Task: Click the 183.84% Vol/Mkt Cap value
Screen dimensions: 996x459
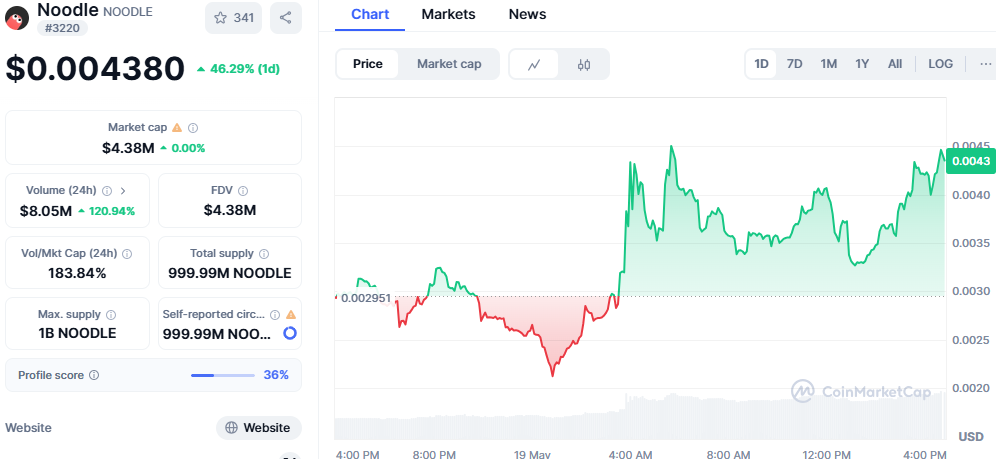Action: click(x=77, y=274)
